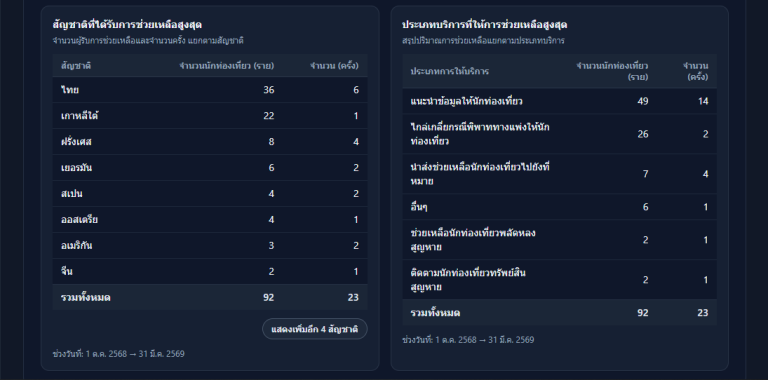This screenshot has height=380, width=768.
Task: Click the เยอรมัน nationality row
Action: [210, 167]
